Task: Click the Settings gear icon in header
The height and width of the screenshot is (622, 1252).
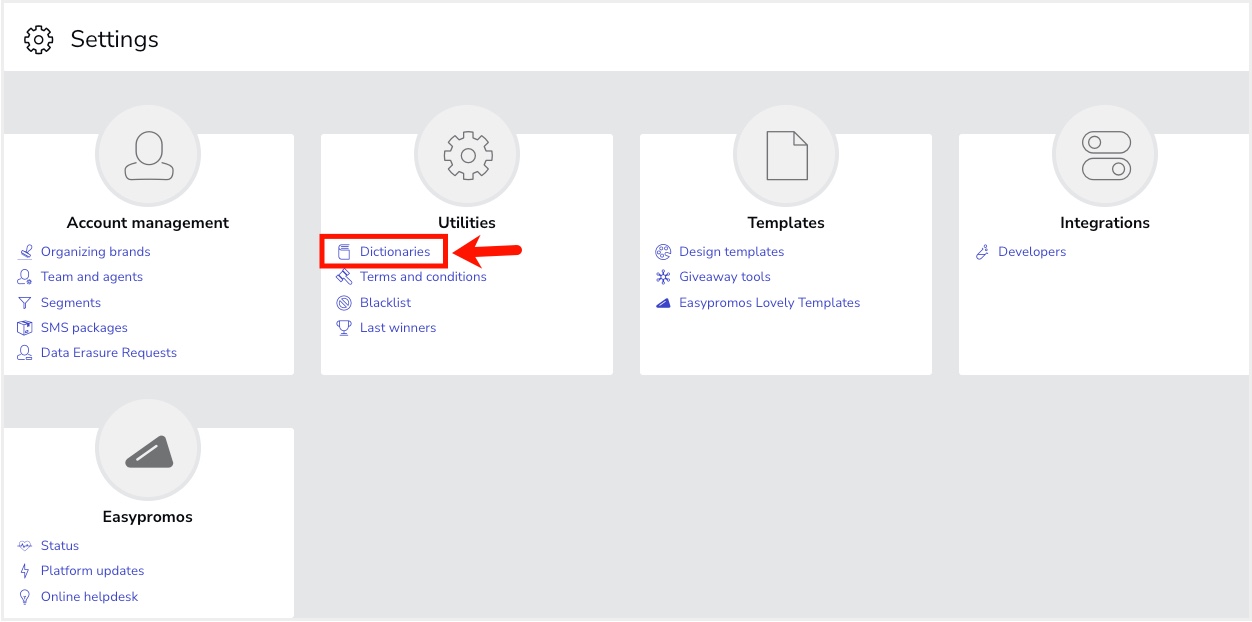Action: (39, 39)
